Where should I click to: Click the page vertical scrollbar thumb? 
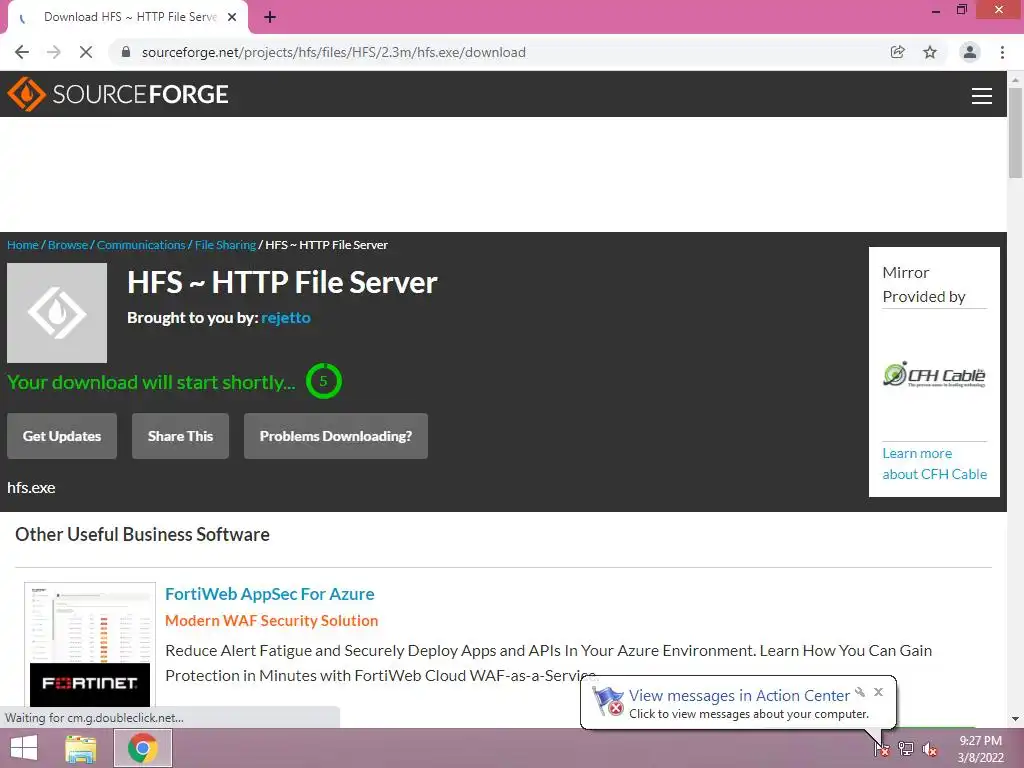point(1016,132)
